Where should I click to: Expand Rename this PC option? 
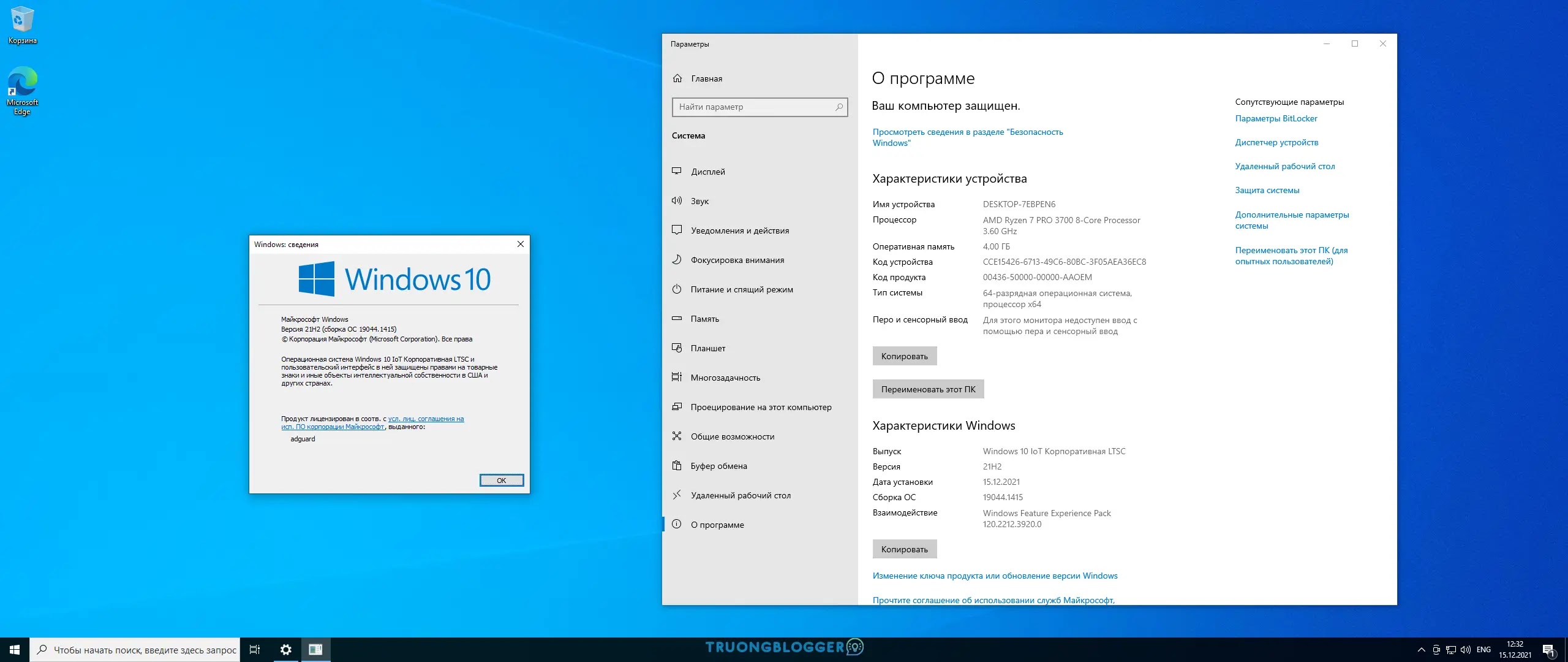click(927, 388)
